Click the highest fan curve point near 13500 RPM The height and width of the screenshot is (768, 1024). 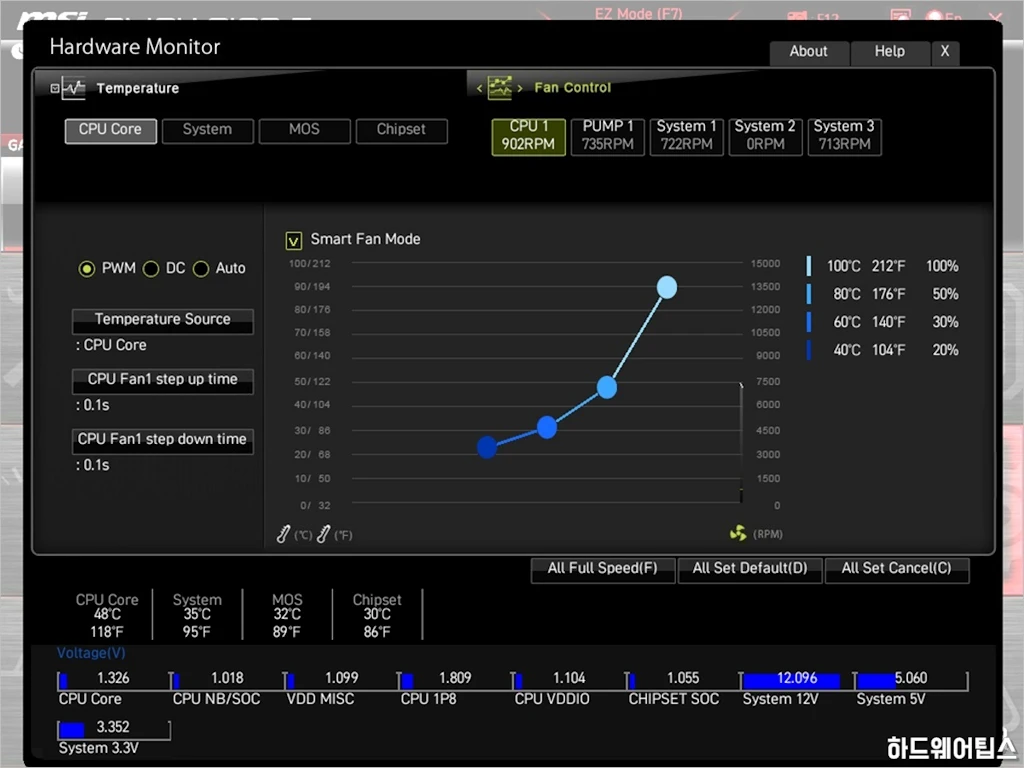click(667, 287)
